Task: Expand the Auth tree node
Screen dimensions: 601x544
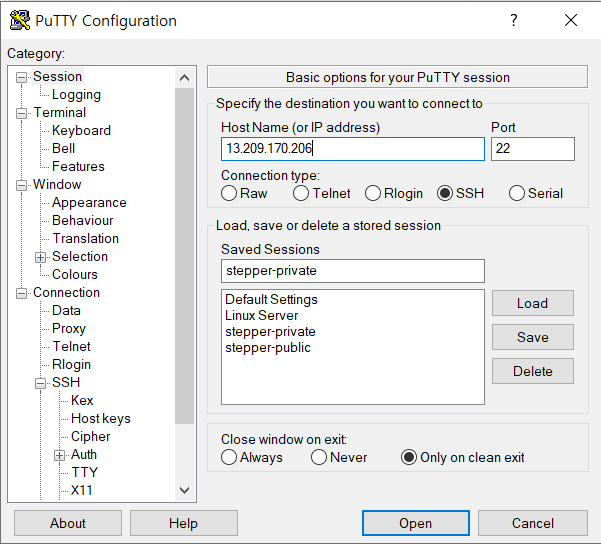Action: [59, 455]
